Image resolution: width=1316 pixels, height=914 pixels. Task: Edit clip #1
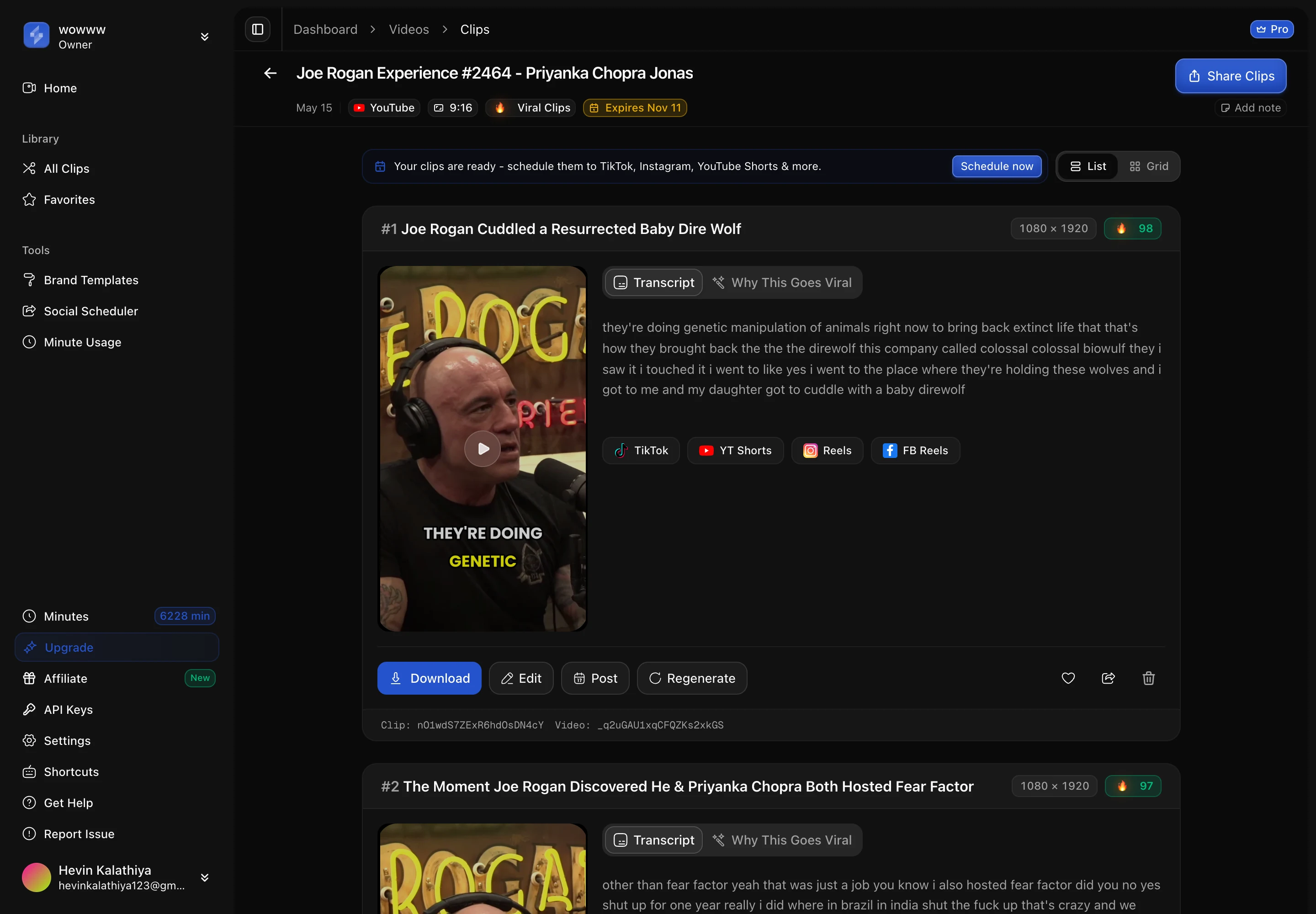click(521, 678)
